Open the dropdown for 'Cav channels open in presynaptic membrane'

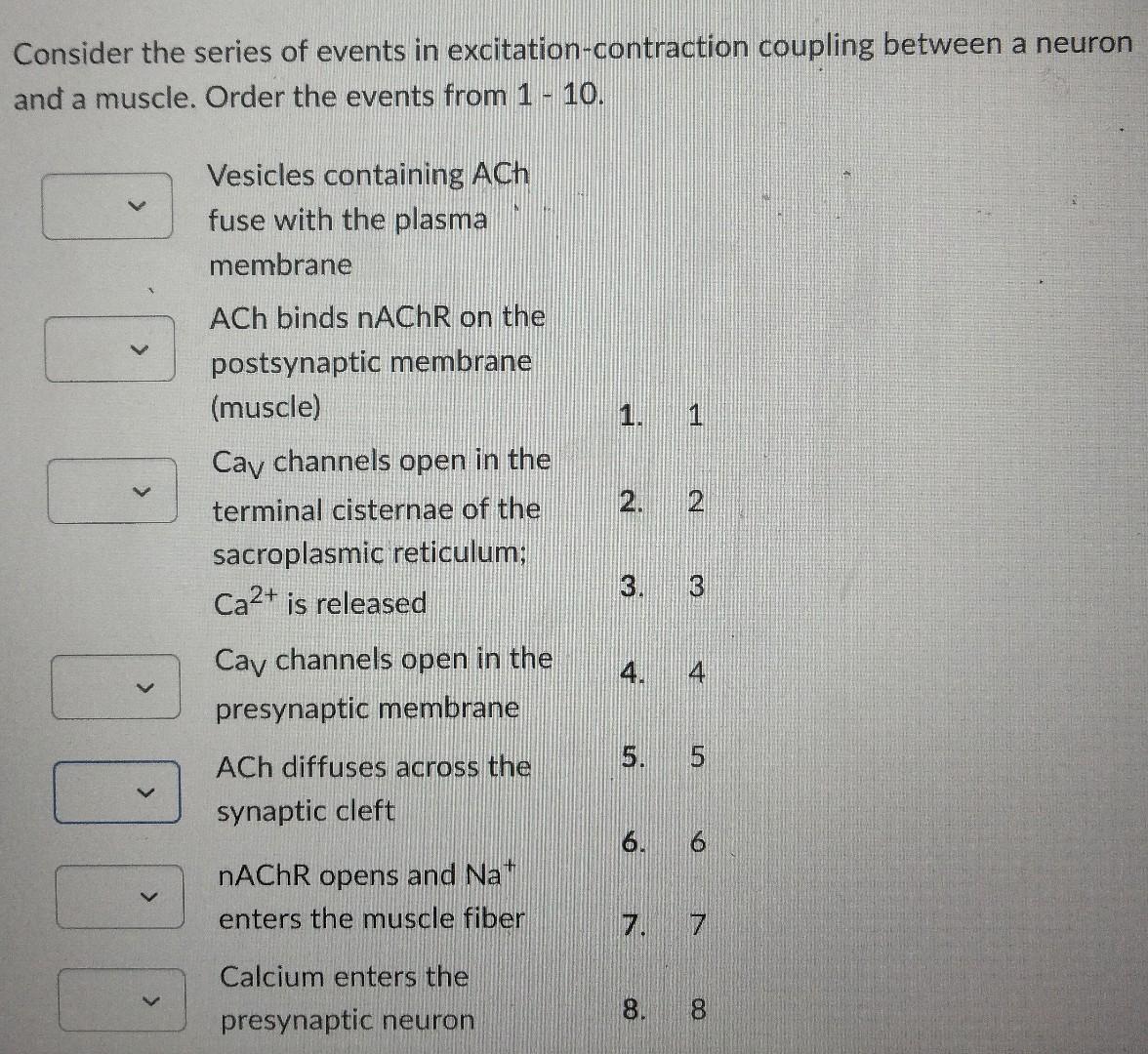117,688
